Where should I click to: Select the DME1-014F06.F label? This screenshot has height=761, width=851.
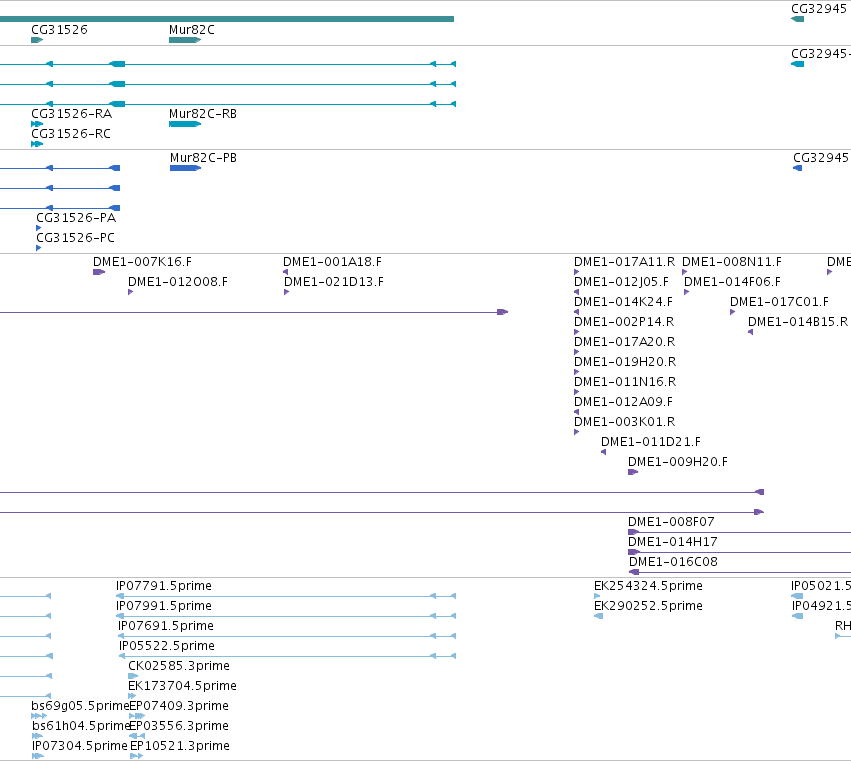tap(732, 282)
